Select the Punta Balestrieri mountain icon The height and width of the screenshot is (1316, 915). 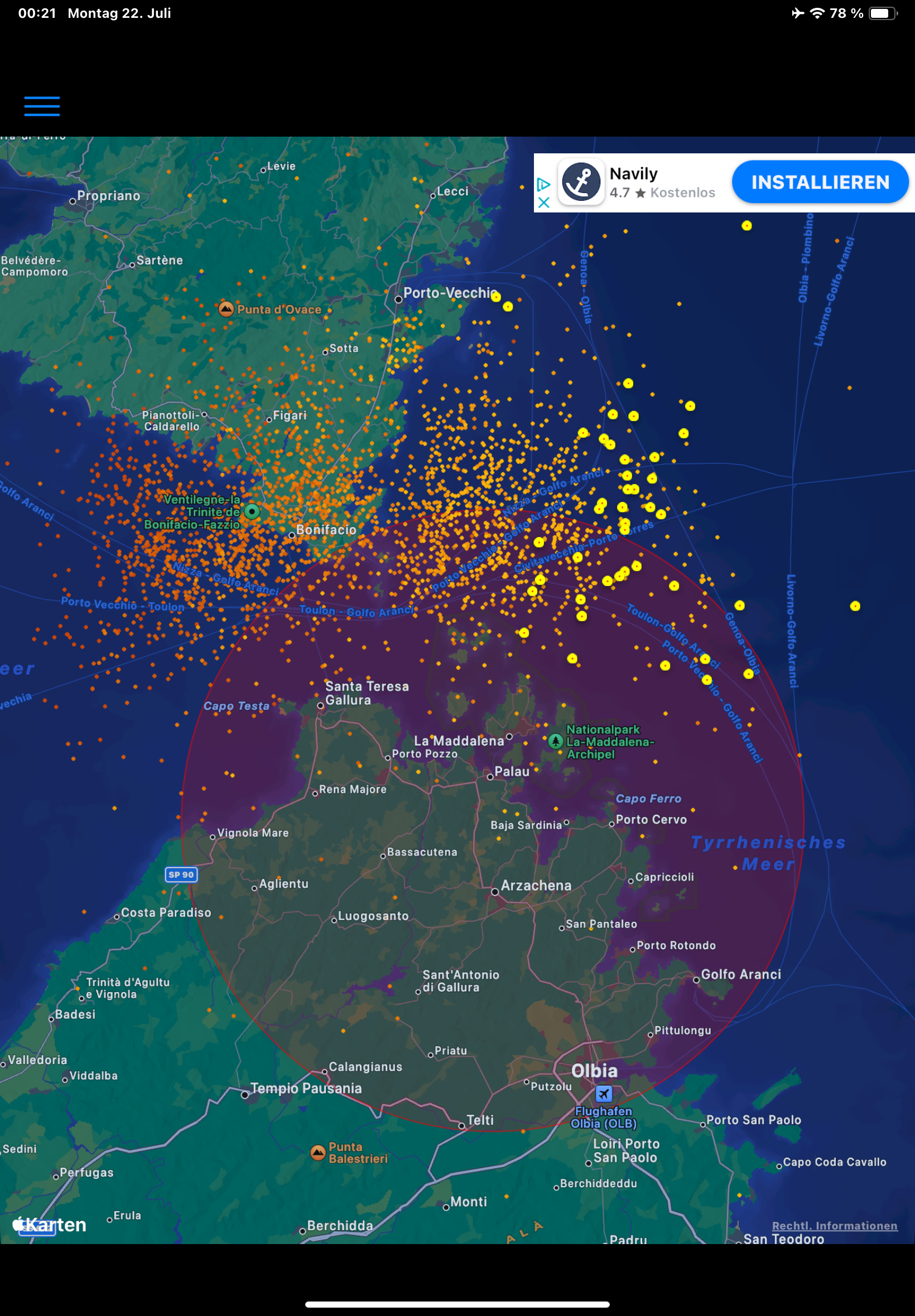[317, 1152]
